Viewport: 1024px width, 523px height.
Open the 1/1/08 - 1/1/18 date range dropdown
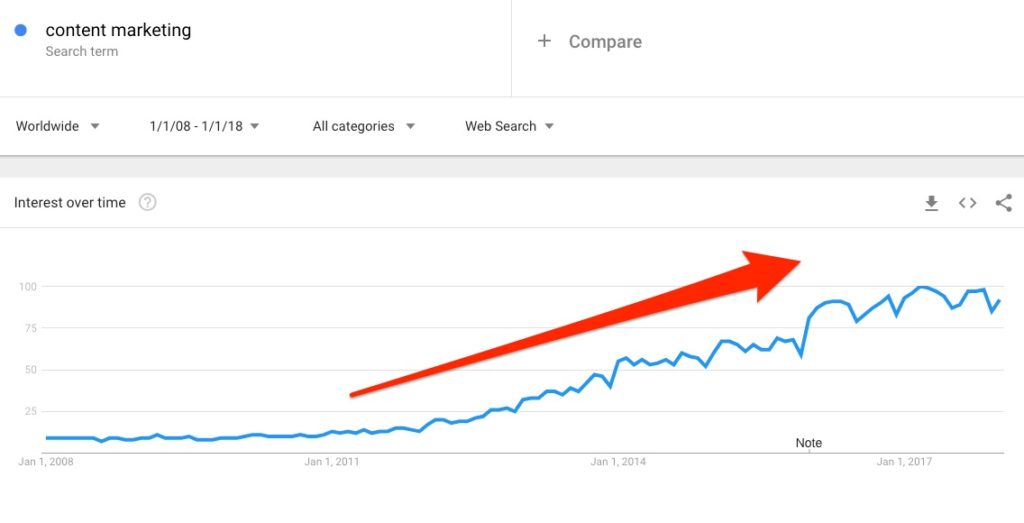[204, 126]
